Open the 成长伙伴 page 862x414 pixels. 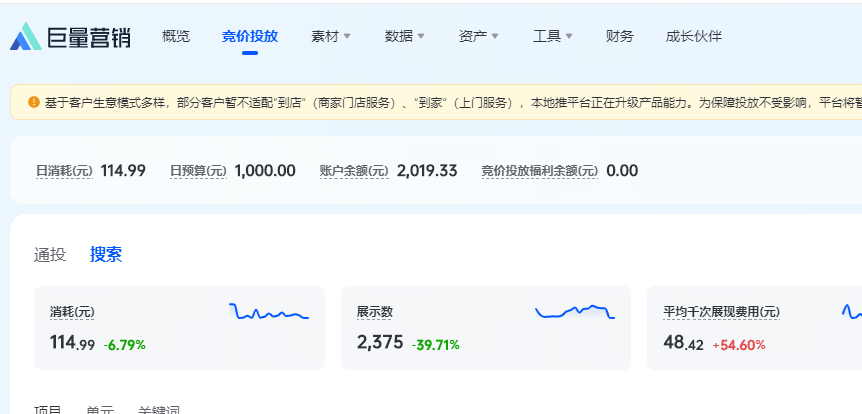[694, 36]
